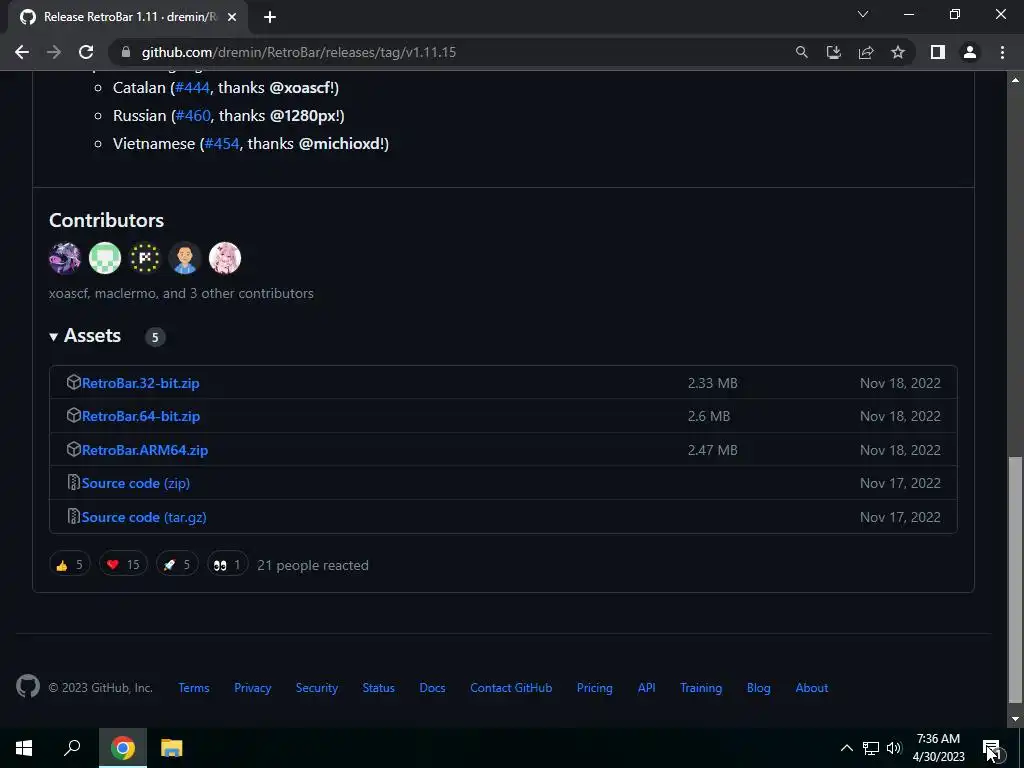Open pull request #460 link
The width and height of the screenshot is (1024, 768).
(x=193, y=116)
